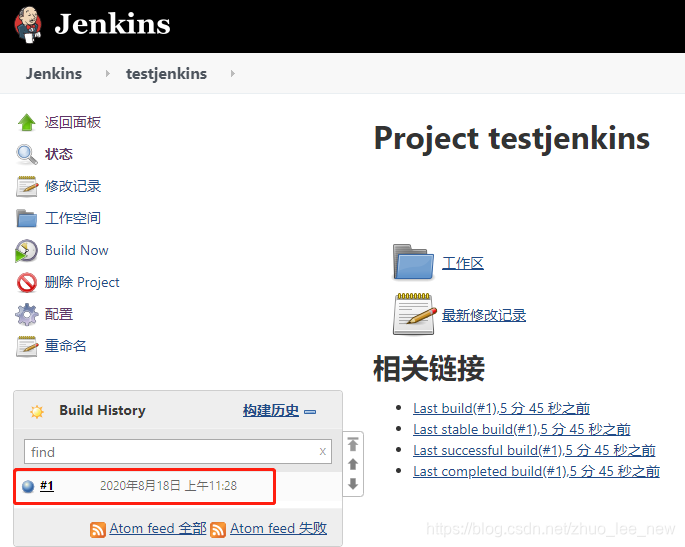
Task: Click the magnifier icon next to 状态
Action: pos(27,154)
